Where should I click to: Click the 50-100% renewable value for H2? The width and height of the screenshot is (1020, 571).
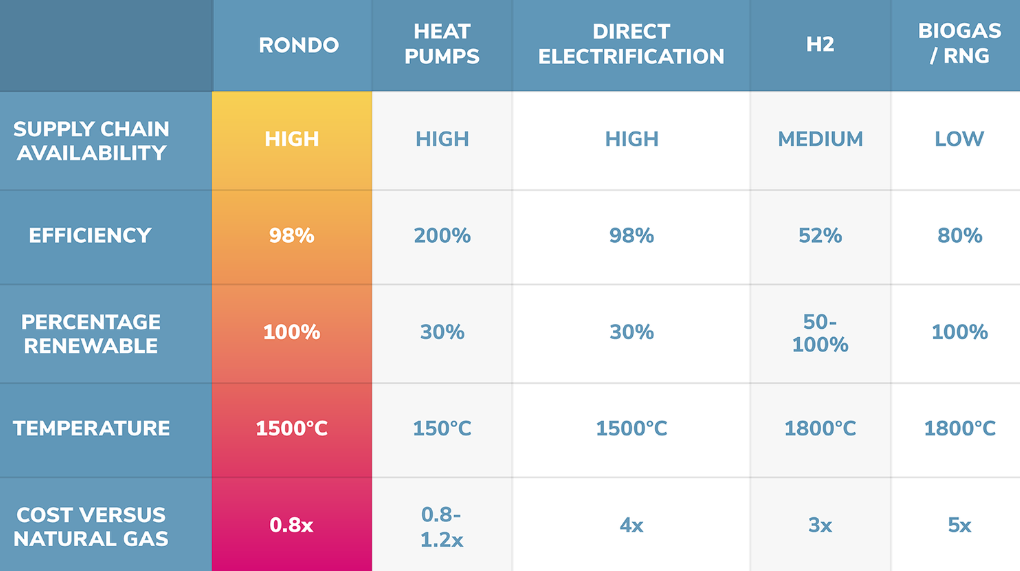[820, 333]
